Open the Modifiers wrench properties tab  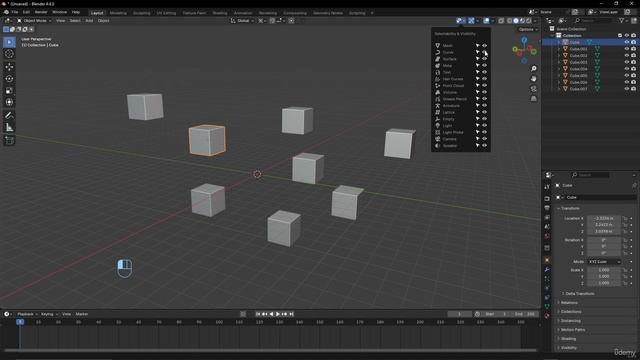pyautogui.click(x=547, y=269)
